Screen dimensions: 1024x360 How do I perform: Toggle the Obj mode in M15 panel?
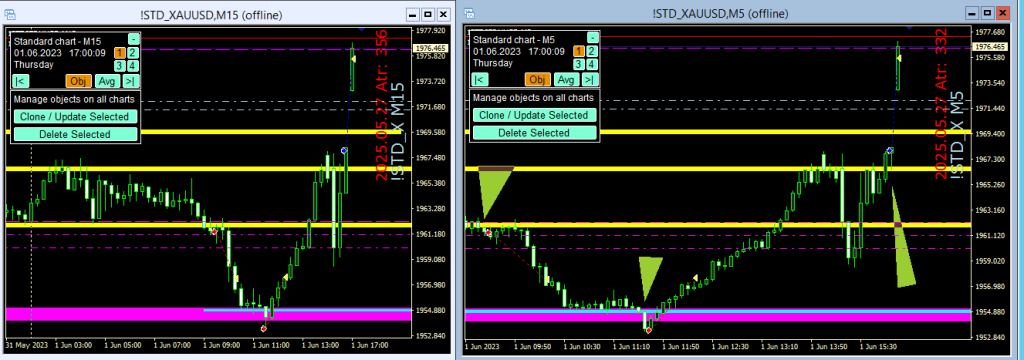pyautogui.click(x=78, y=81)
